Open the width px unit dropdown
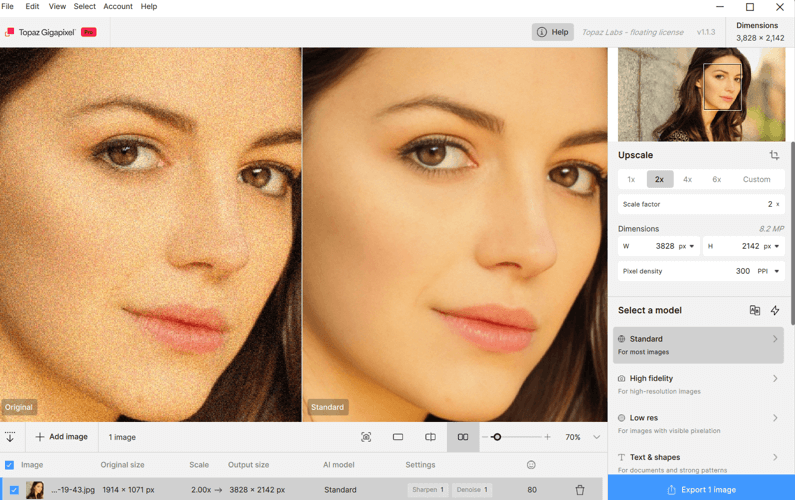This screenshot has width=795, height=500. click(x=686, y=246)
